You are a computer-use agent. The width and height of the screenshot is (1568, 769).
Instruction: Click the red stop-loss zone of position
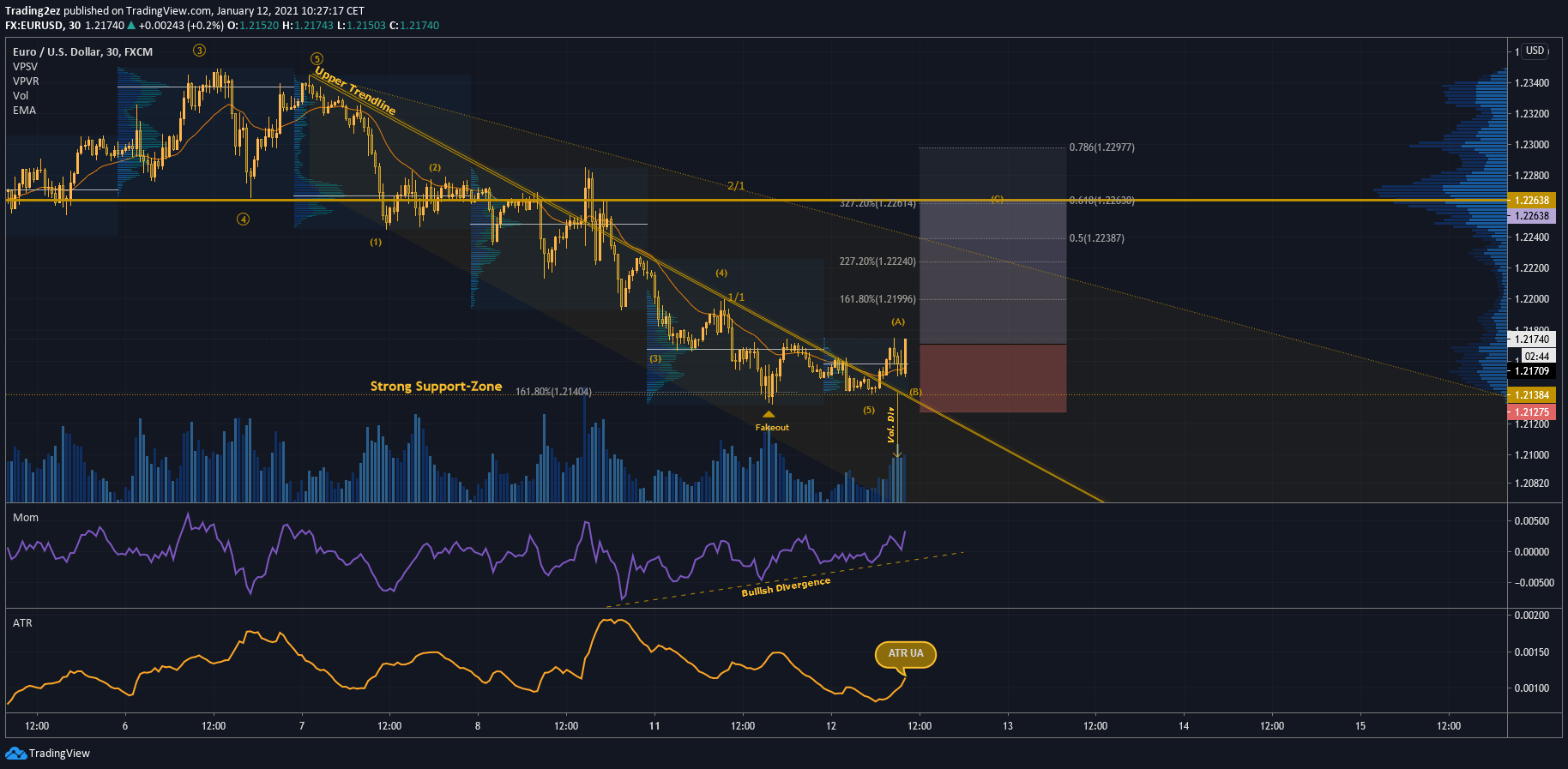992,378
